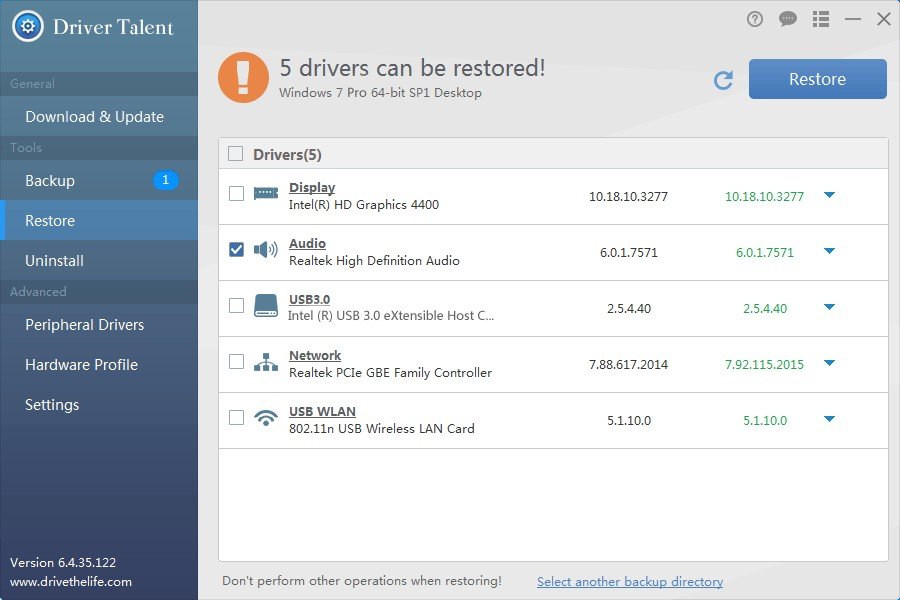Viewport: 900px width, 600px height.
Task: Click Realtek High Definition Audio text
Action: (x=374, y=261)
